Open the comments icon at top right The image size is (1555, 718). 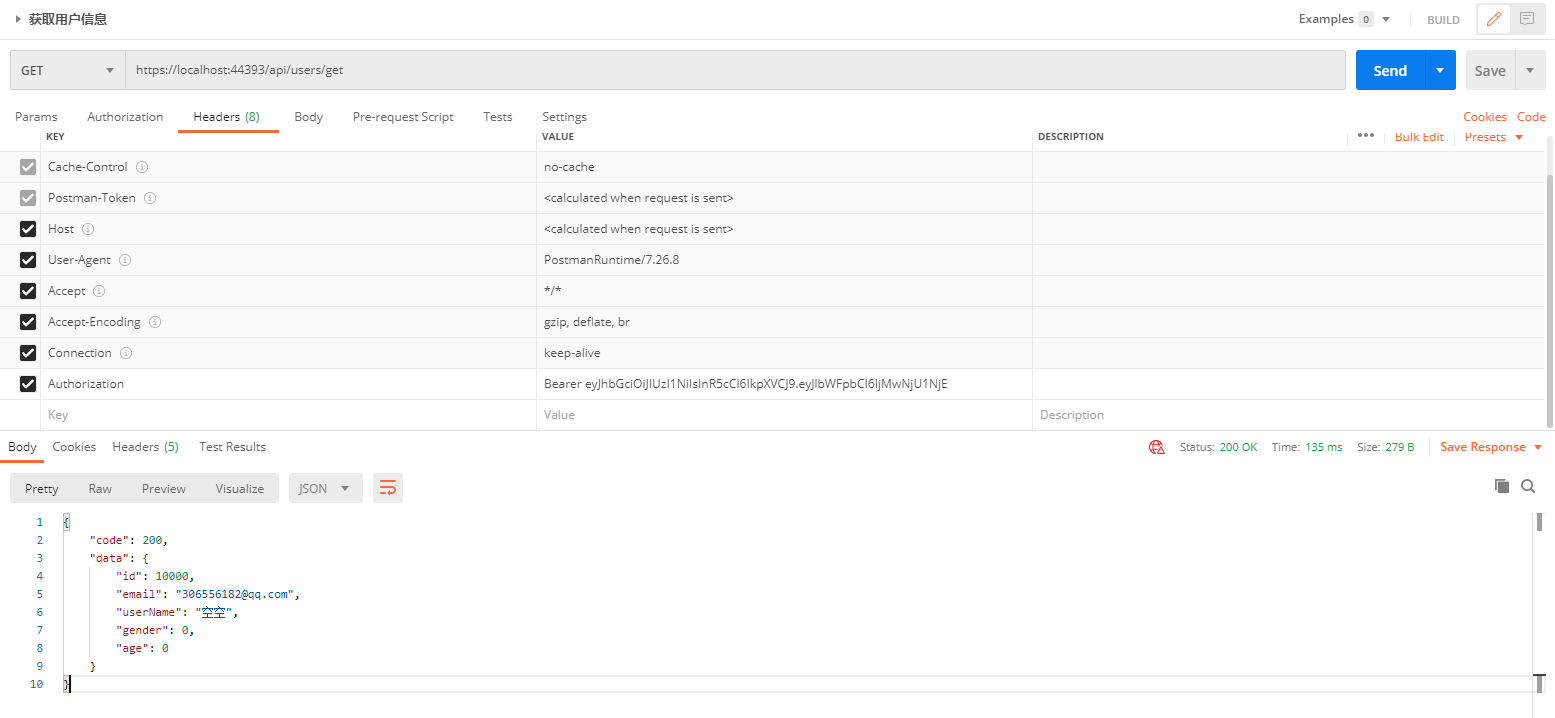[x=1526, y=19]
